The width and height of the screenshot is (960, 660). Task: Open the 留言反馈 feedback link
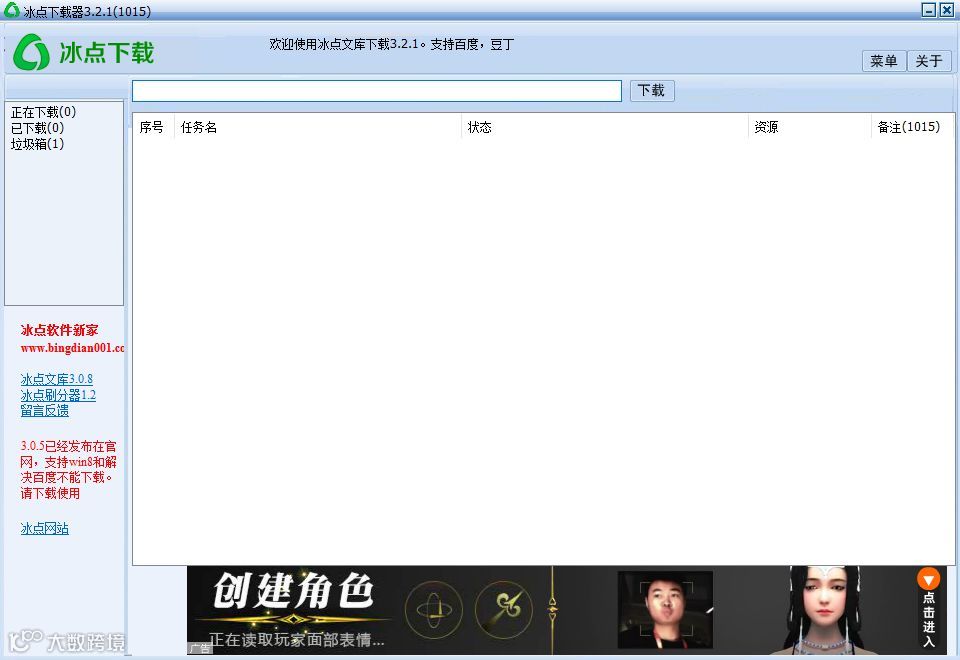(x=45, y=411)
